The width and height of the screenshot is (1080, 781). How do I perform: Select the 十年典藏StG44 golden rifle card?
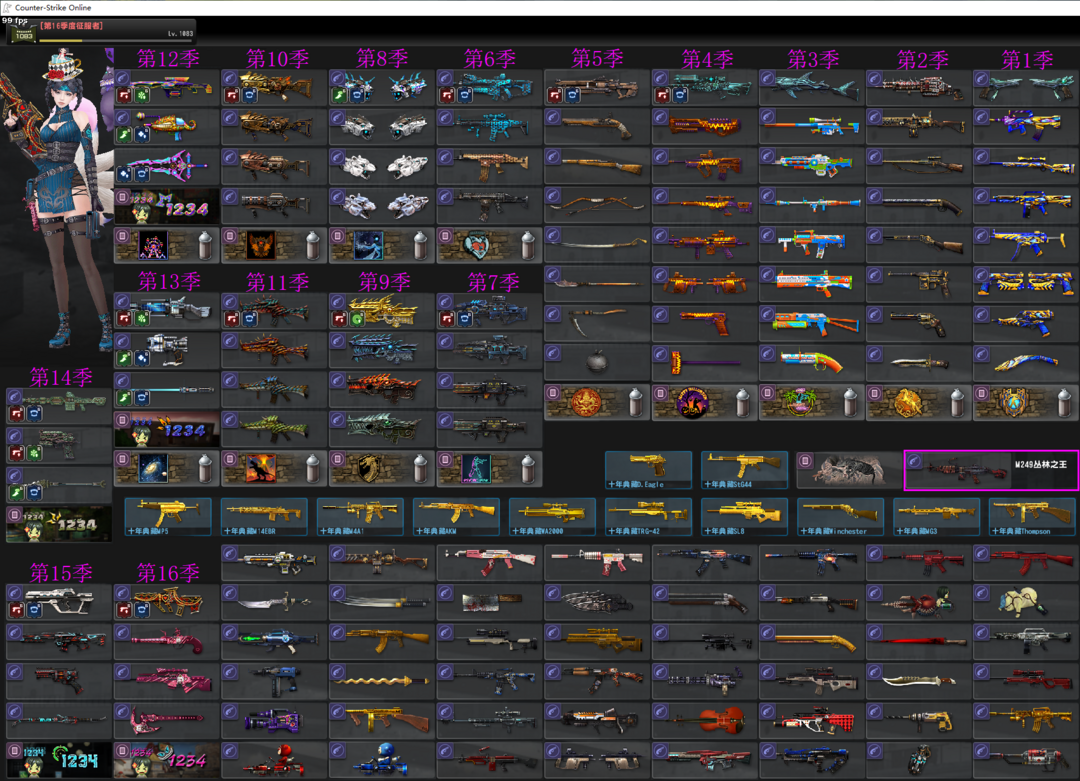point(744,470)
